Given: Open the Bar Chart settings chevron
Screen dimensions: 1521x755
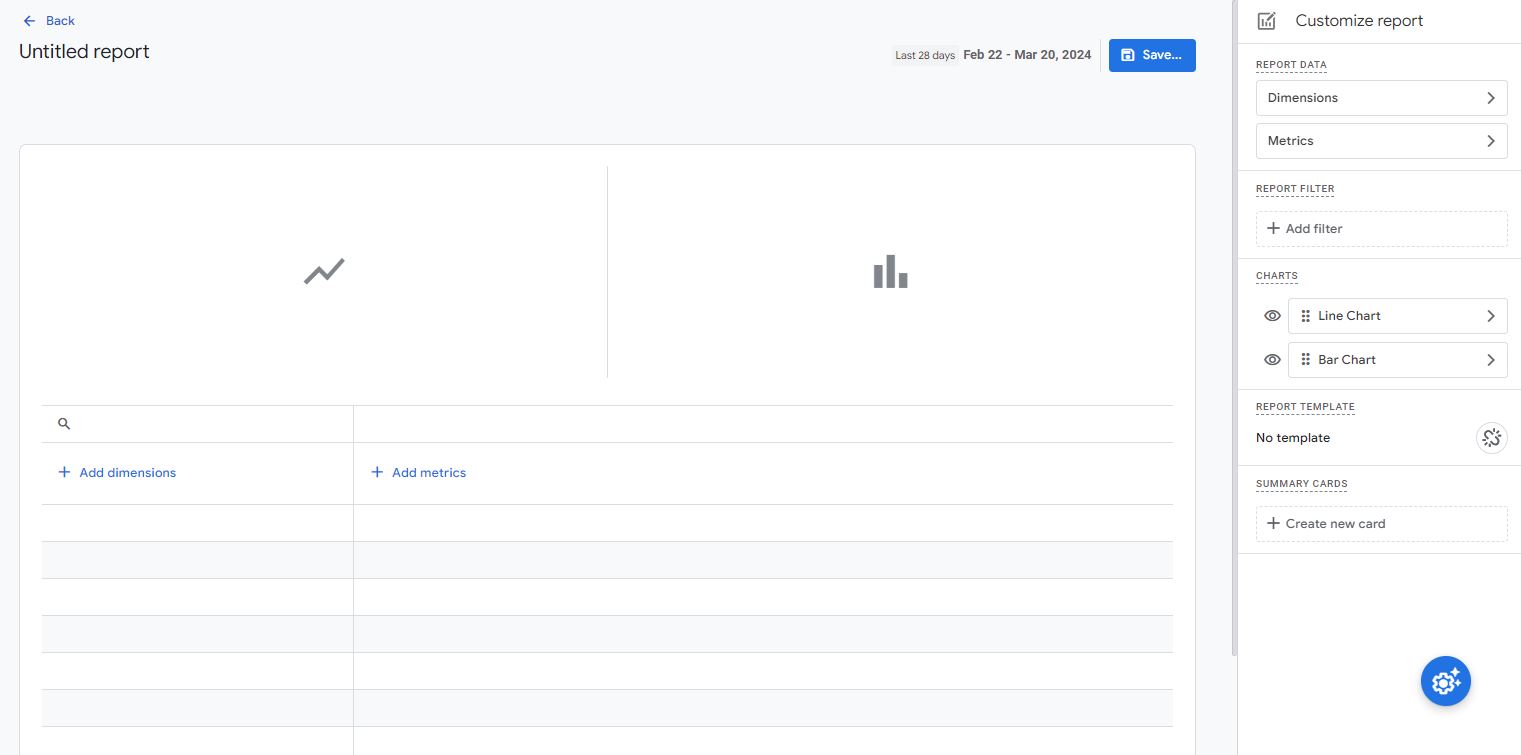Looking at the screenshot, I should [x=1489, y=359].
